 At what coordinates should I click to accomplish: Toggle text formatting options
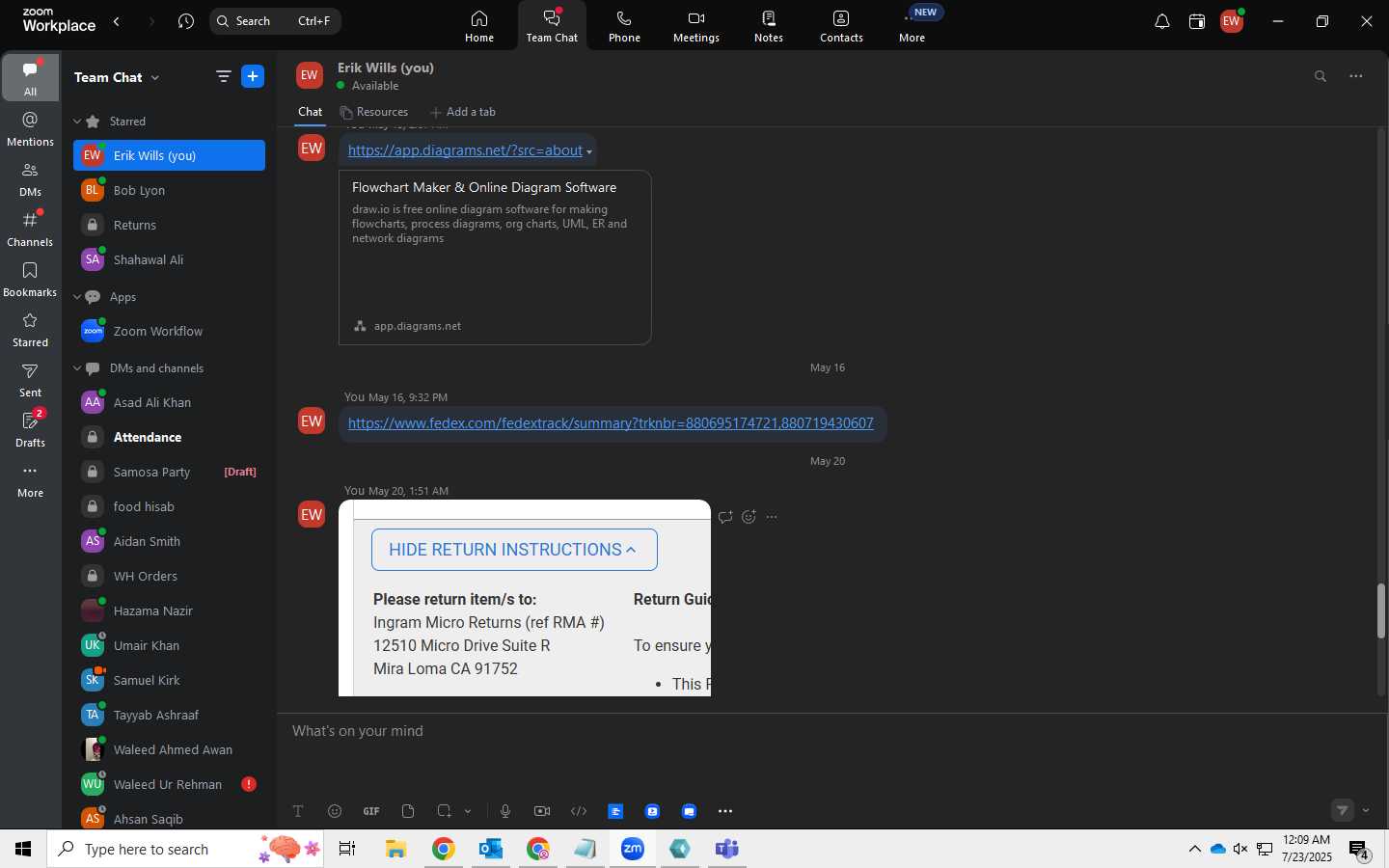pos(298,811)
